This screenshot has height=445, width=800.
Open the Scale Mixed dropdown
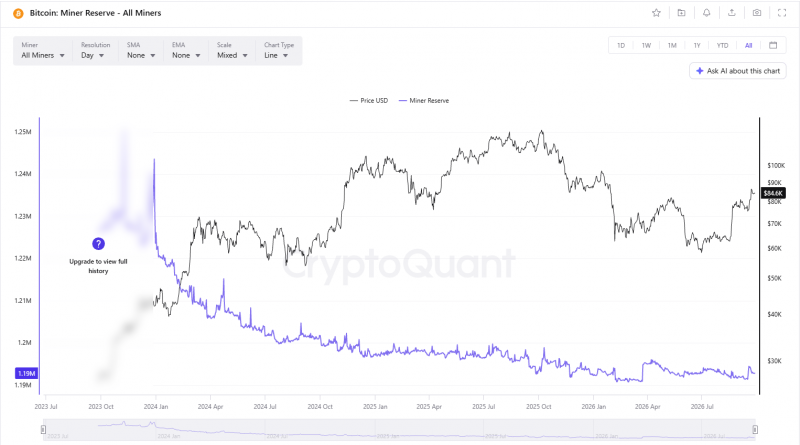tap(232, 51)
